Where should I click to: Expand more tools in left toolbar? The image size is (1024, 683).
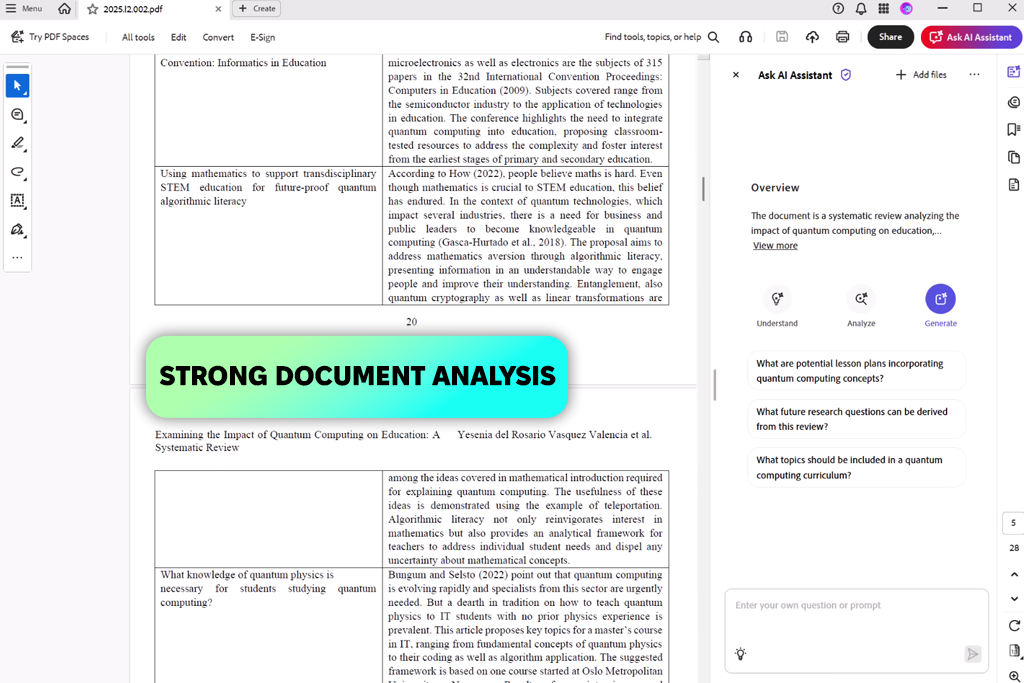click(18, 258)
